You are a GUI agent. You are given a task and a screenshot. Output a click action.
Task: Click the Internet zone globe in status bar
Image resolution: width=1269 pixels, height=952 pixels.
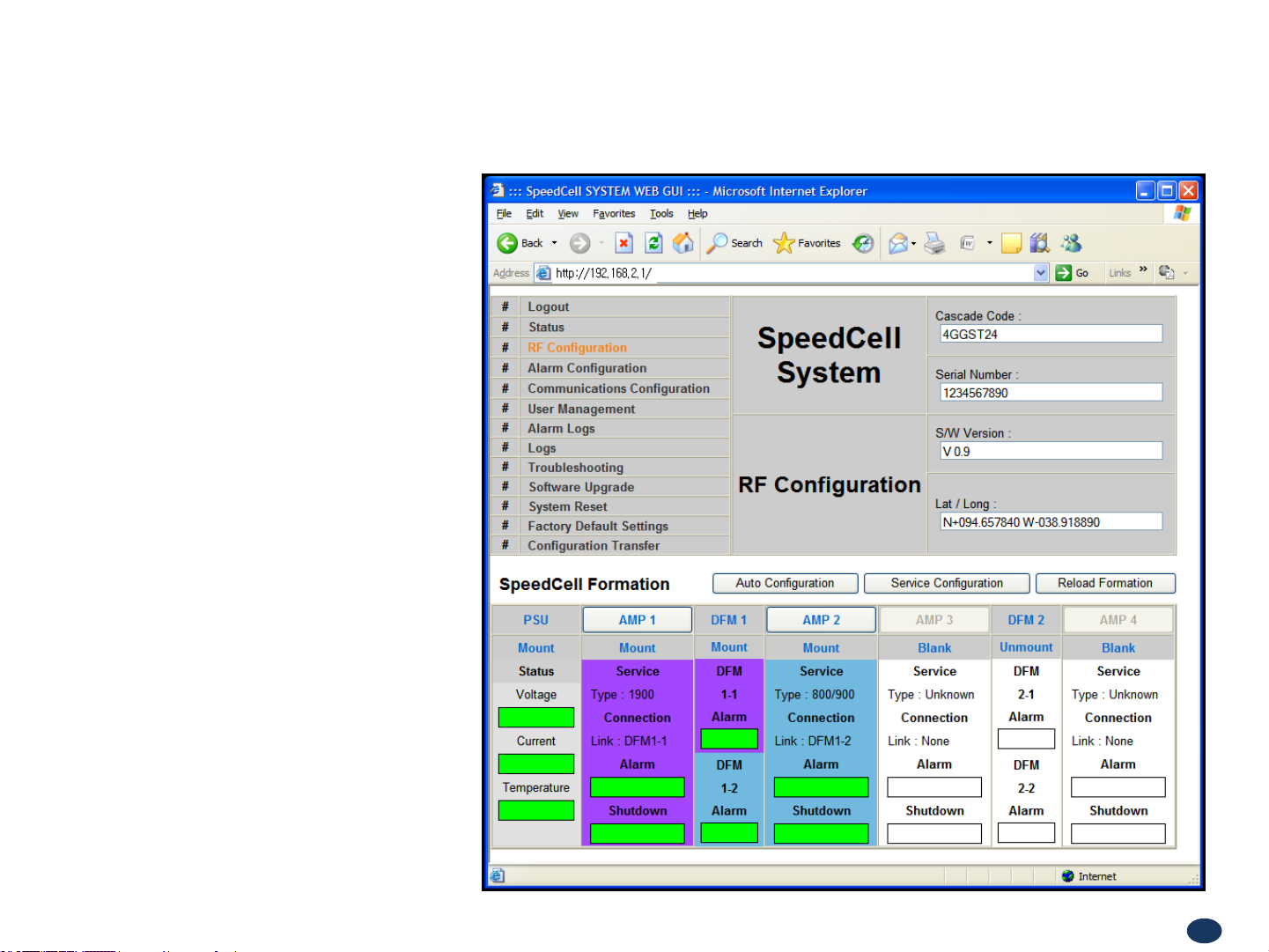(x=1068, y=876)
